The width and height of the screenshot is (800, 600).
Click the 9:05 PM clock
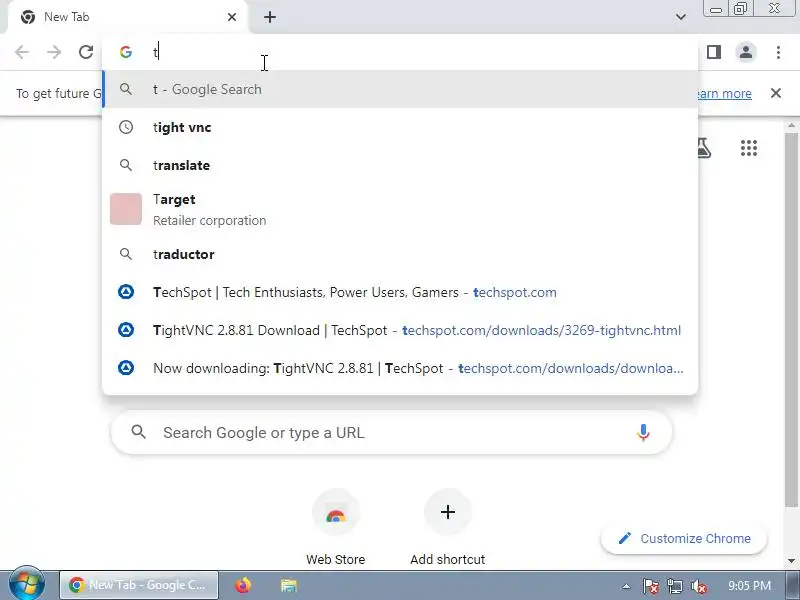pos(749,585)
